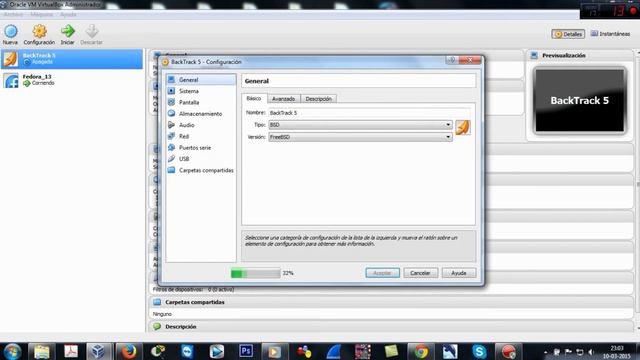640x360 pixels.
Task: Open Firefox from the taskbar
Action: pyautogui.click(x=128, y=351)
